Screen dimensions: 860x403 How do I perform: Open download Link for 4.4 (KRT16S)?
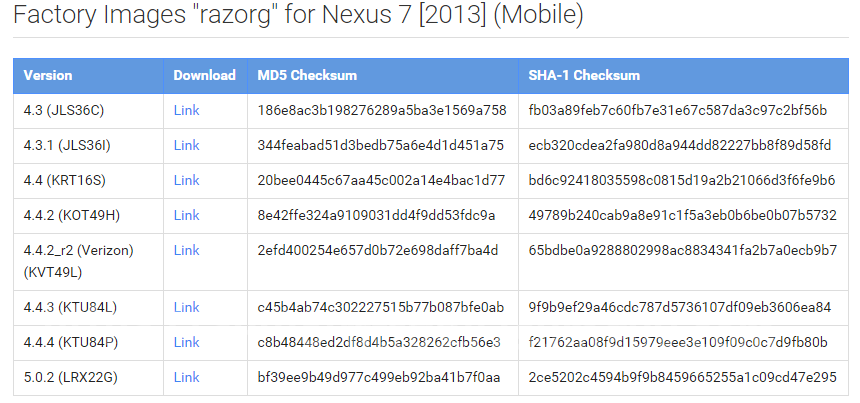186,180
